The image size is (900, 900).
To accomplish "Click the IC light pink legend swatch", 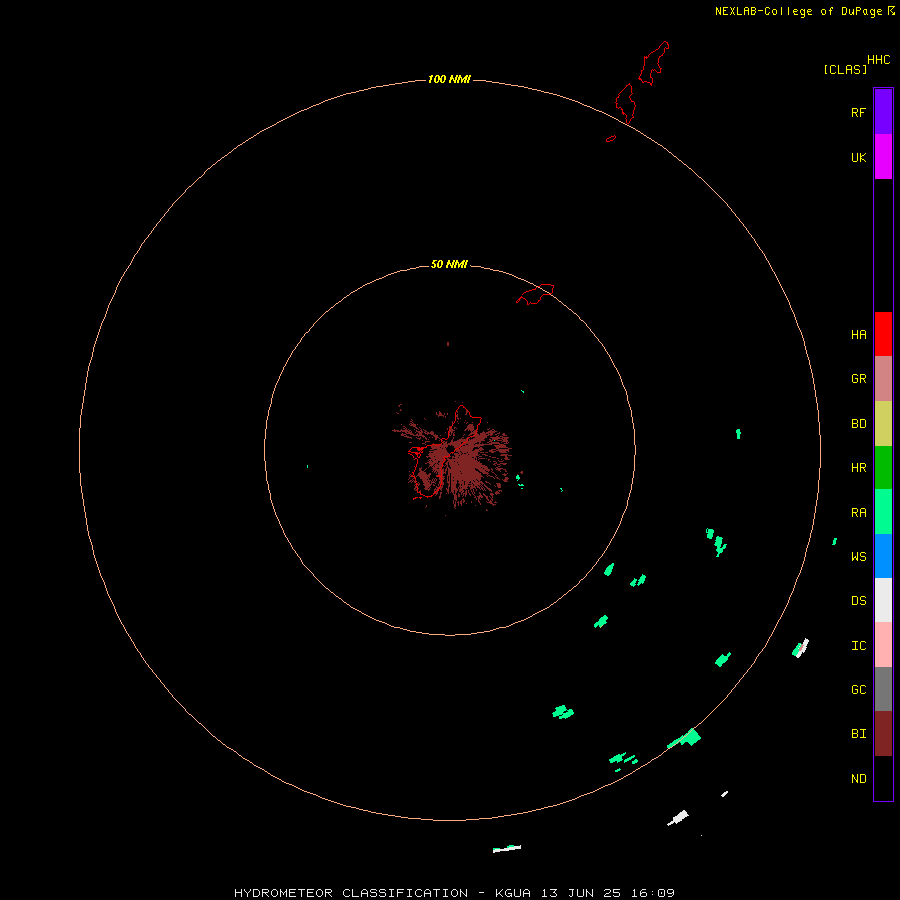I will coord(883,645).
